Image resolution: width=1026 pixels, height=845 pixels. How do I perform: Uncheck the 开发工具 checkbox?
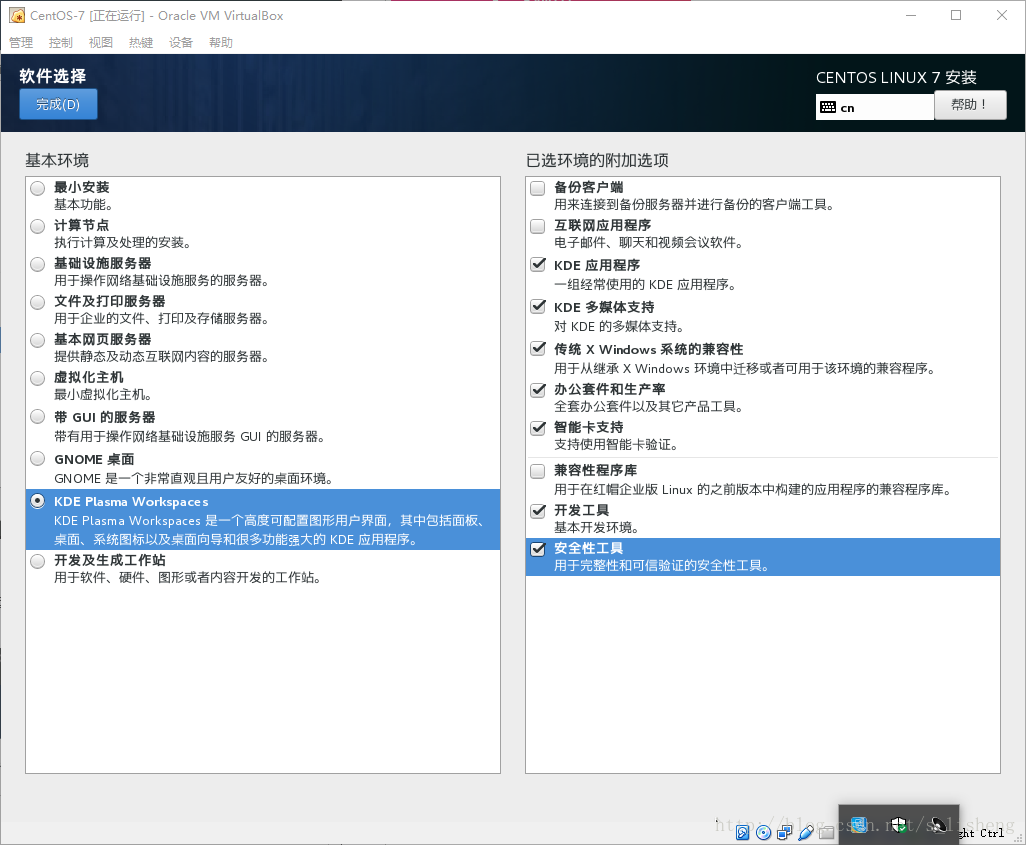[538, 511]
